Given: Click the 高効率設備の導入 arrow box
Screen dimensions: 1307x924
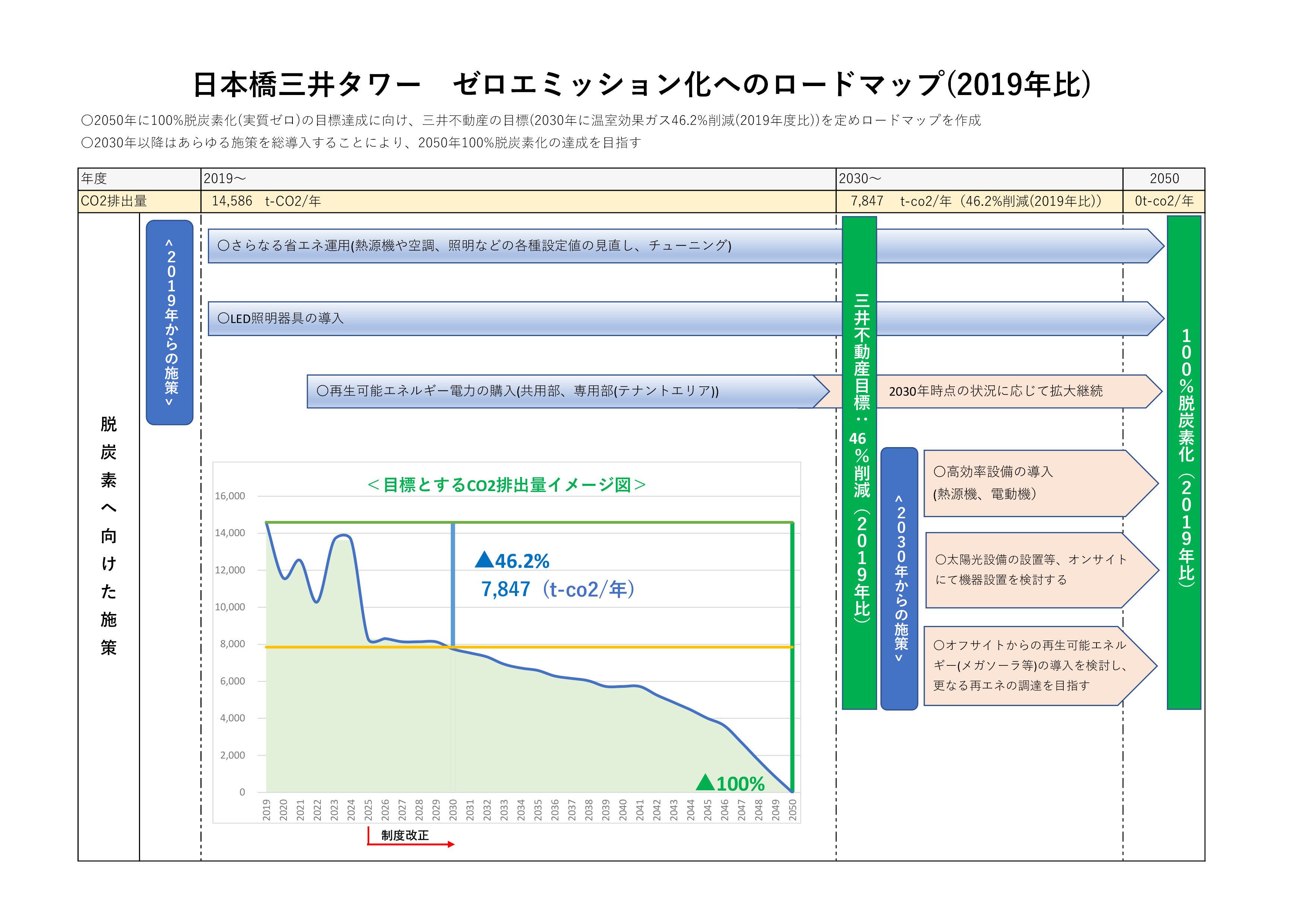Looking at the screenshot, I should (1041, 483).
